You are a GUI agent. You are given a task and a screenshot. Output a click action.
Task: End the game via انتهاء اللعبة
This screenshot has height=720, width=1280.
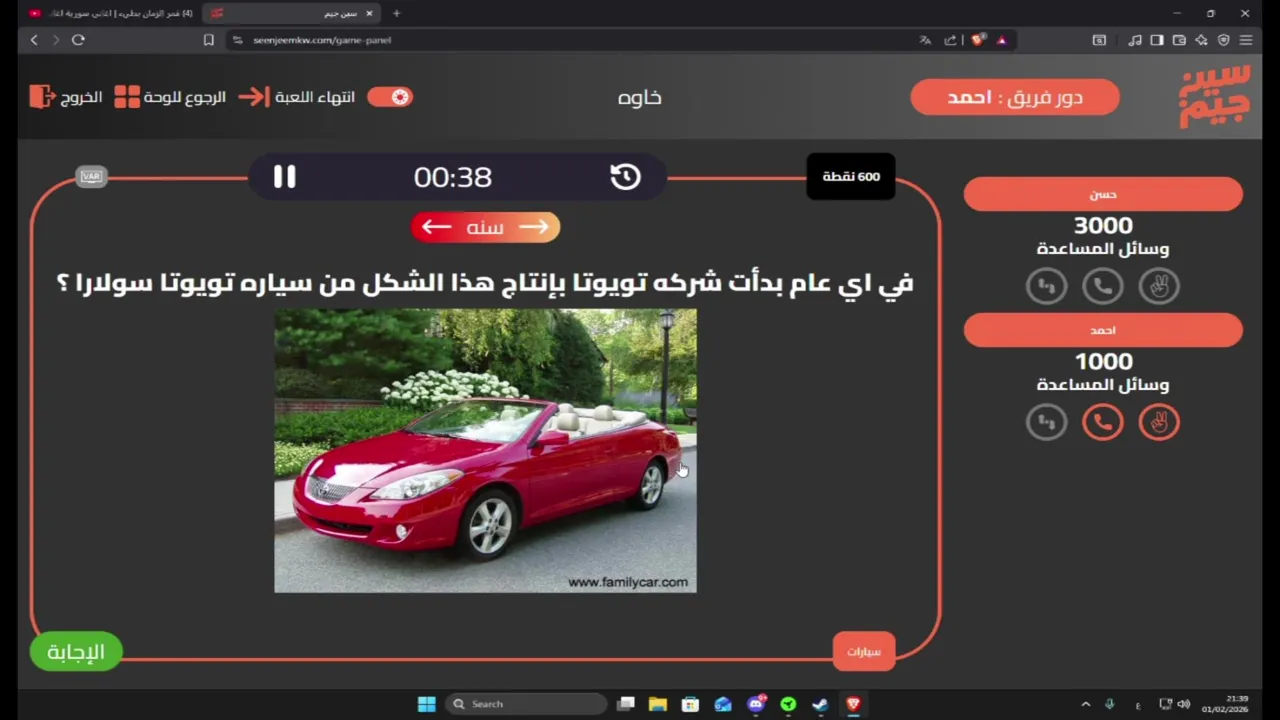[297, 97]
